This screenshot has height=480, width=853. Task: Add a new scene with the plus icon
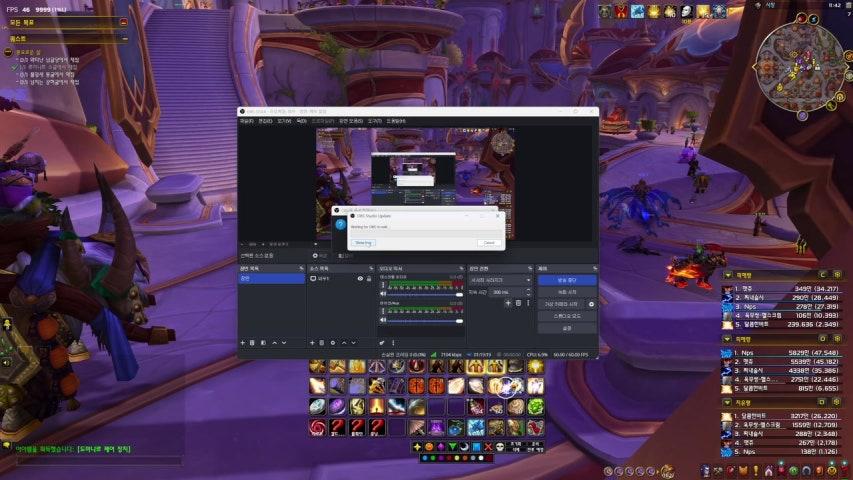coord(243,343)
